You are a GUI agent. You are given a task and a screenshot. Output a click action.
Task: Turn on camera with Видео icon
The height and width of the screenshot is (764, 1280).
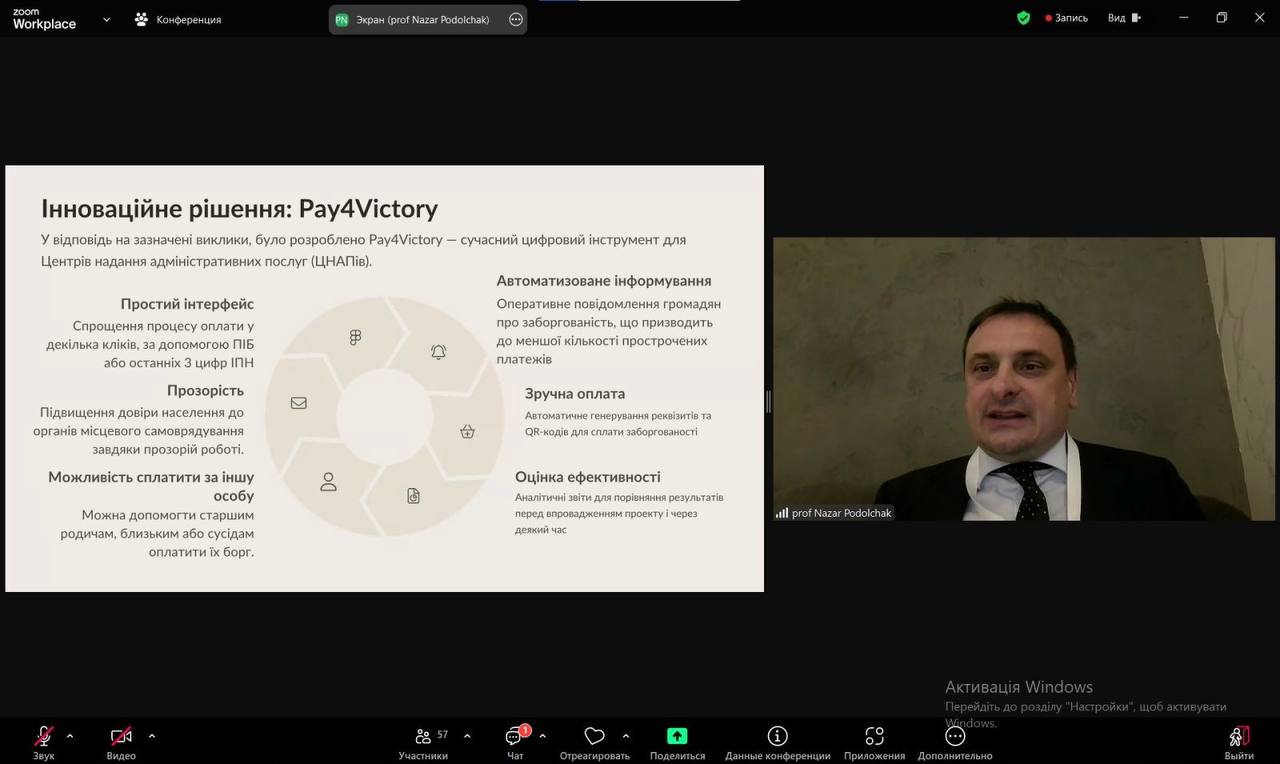click(121, 737)
